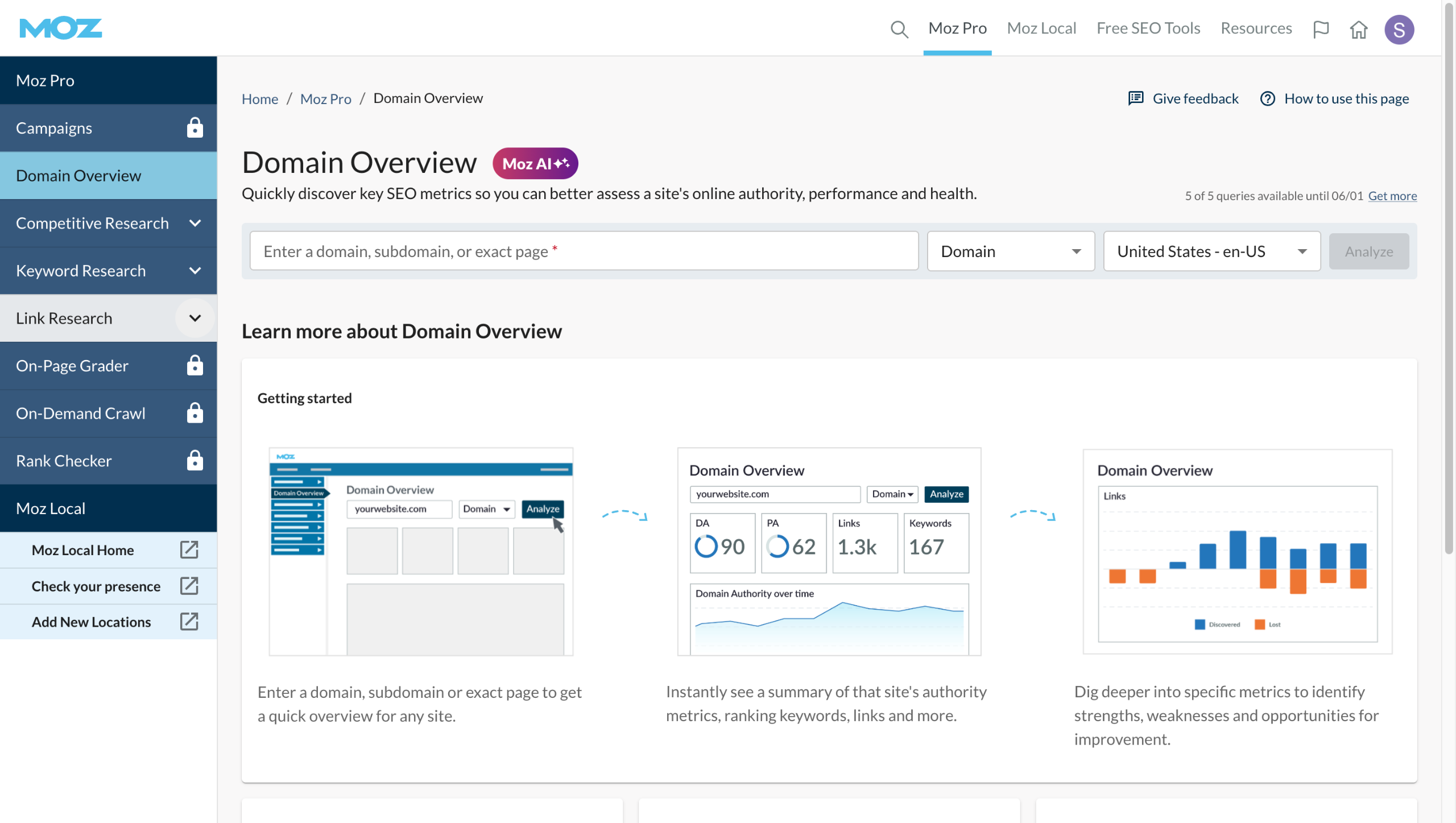
Task: Click the Links chart illustration
Action: (1237, 551)
